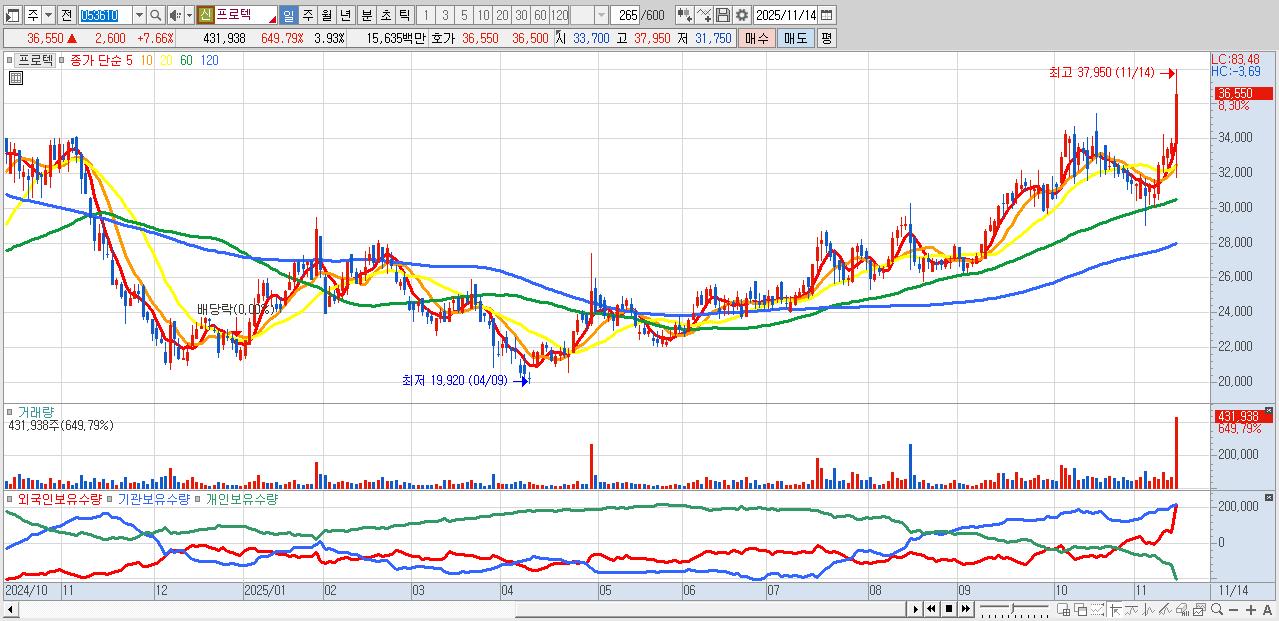Select the 년 (yearly) period toggle
This screenshot has height=621, width=1279.
[x=345, y=15]
